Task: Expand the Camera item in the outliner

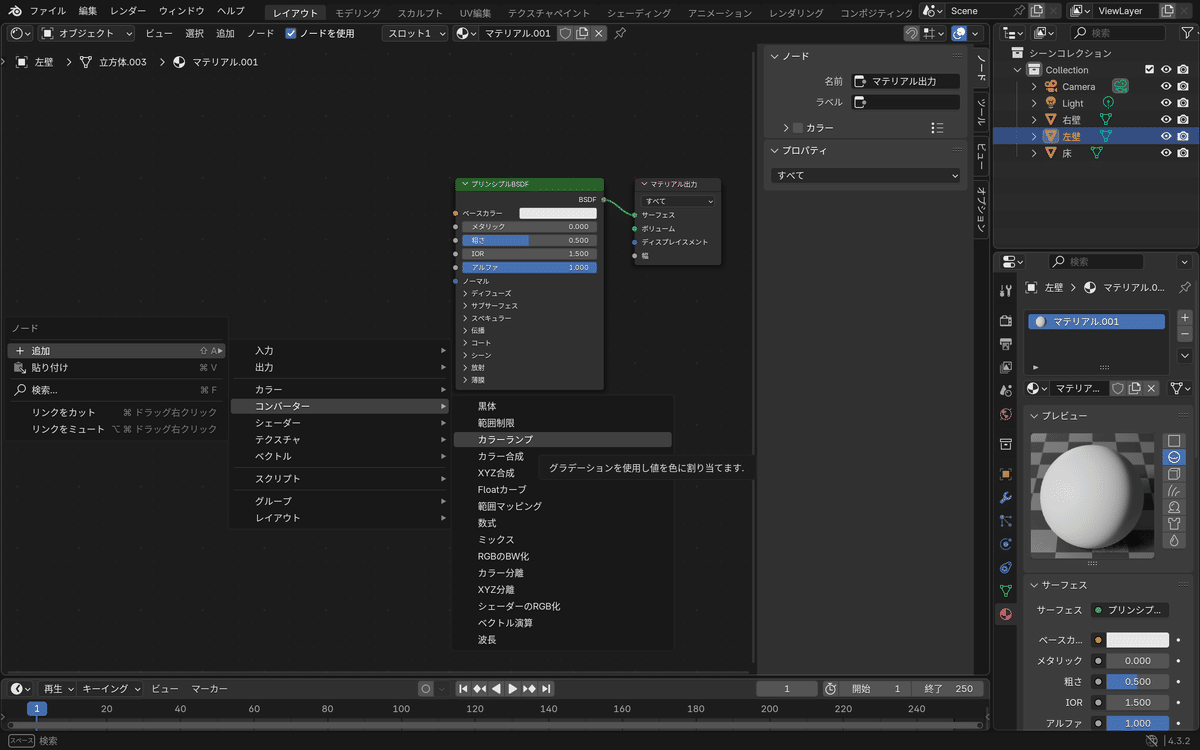Action: pos(1035,87)
